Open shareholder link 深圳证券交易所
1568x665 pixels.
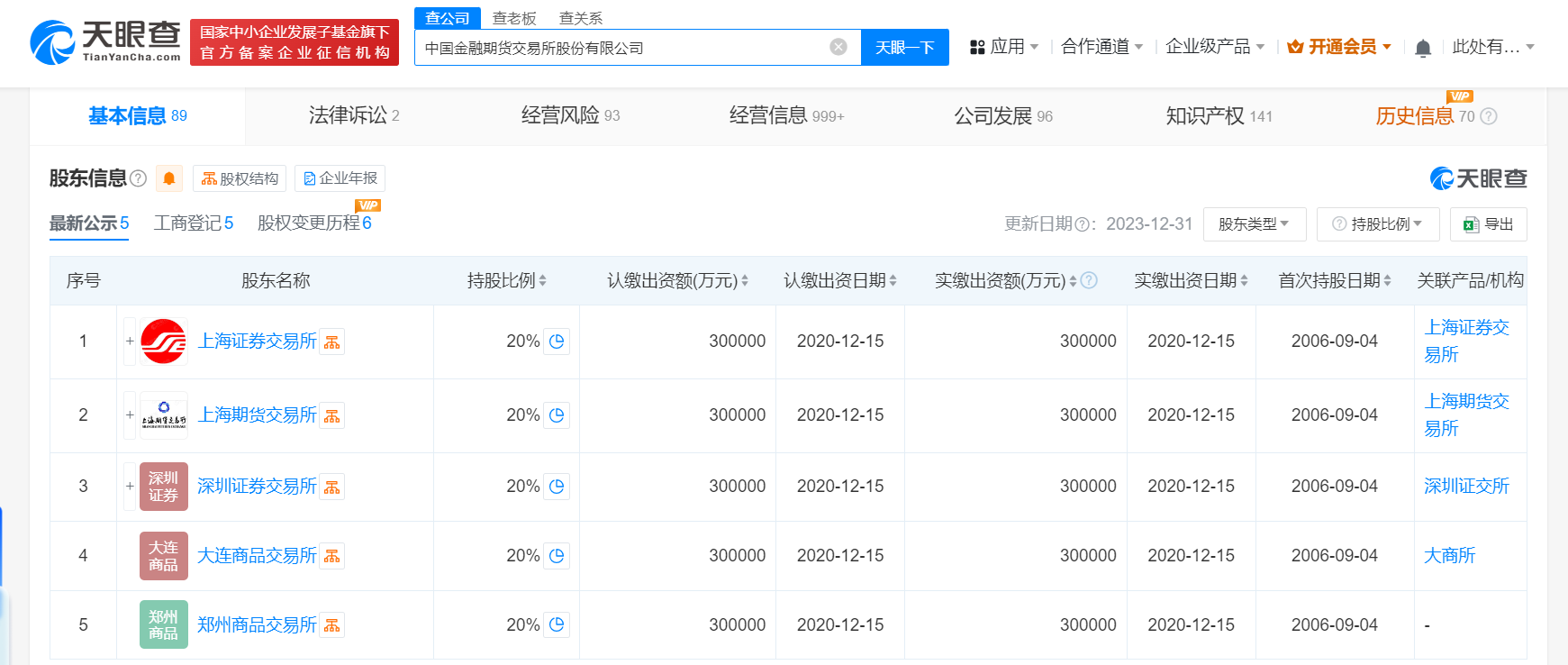pyautogui.click(x=257, y=486)
